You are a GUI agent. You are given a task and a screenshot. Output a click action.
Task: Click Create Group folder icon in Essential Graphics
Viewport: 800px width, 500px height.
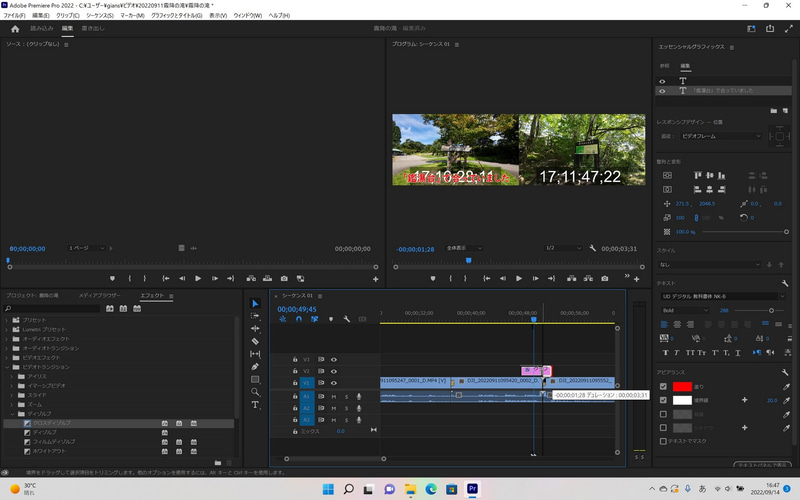coord(773,110)
